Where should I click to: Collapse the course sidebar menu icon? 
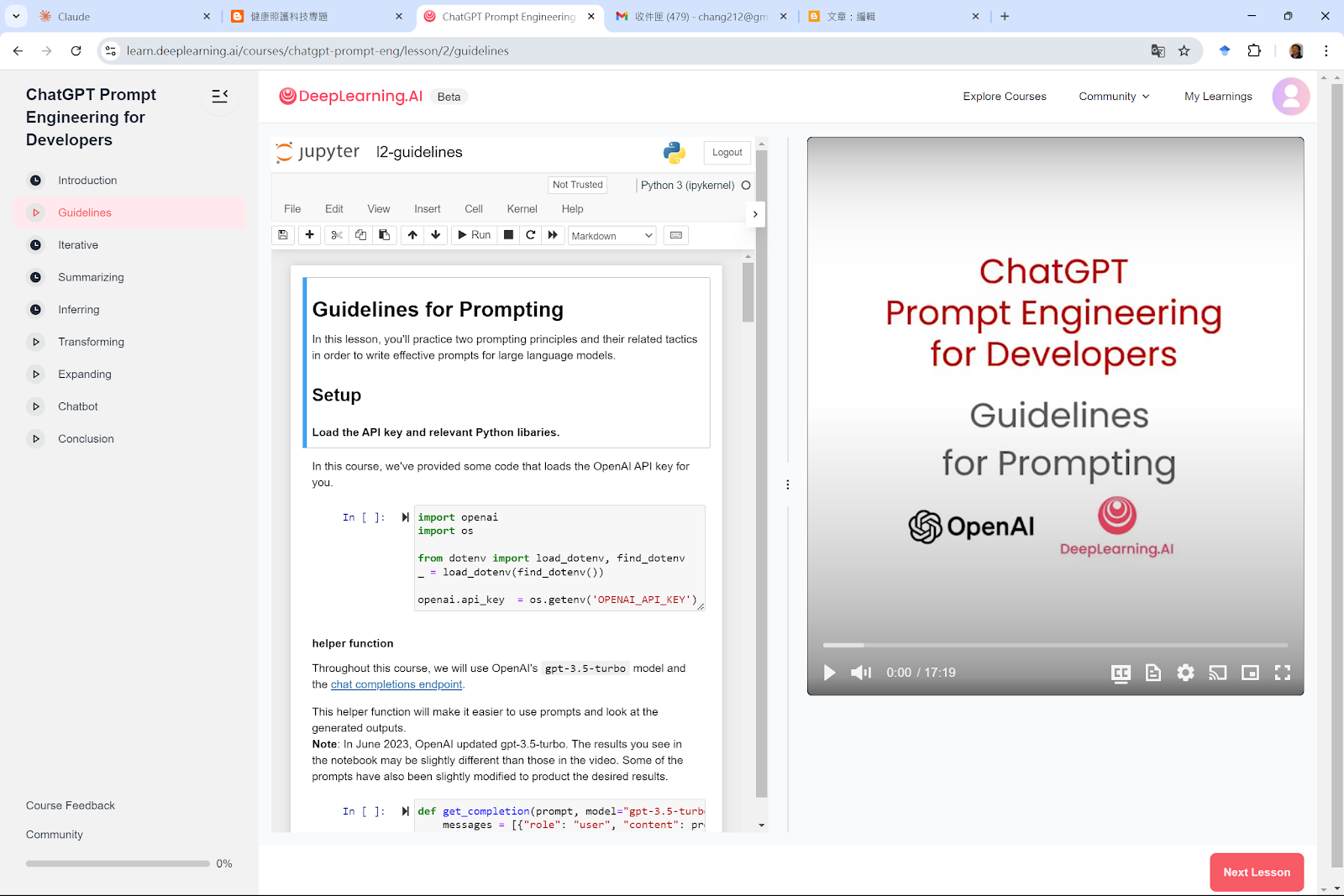click(x=220, y=97)
